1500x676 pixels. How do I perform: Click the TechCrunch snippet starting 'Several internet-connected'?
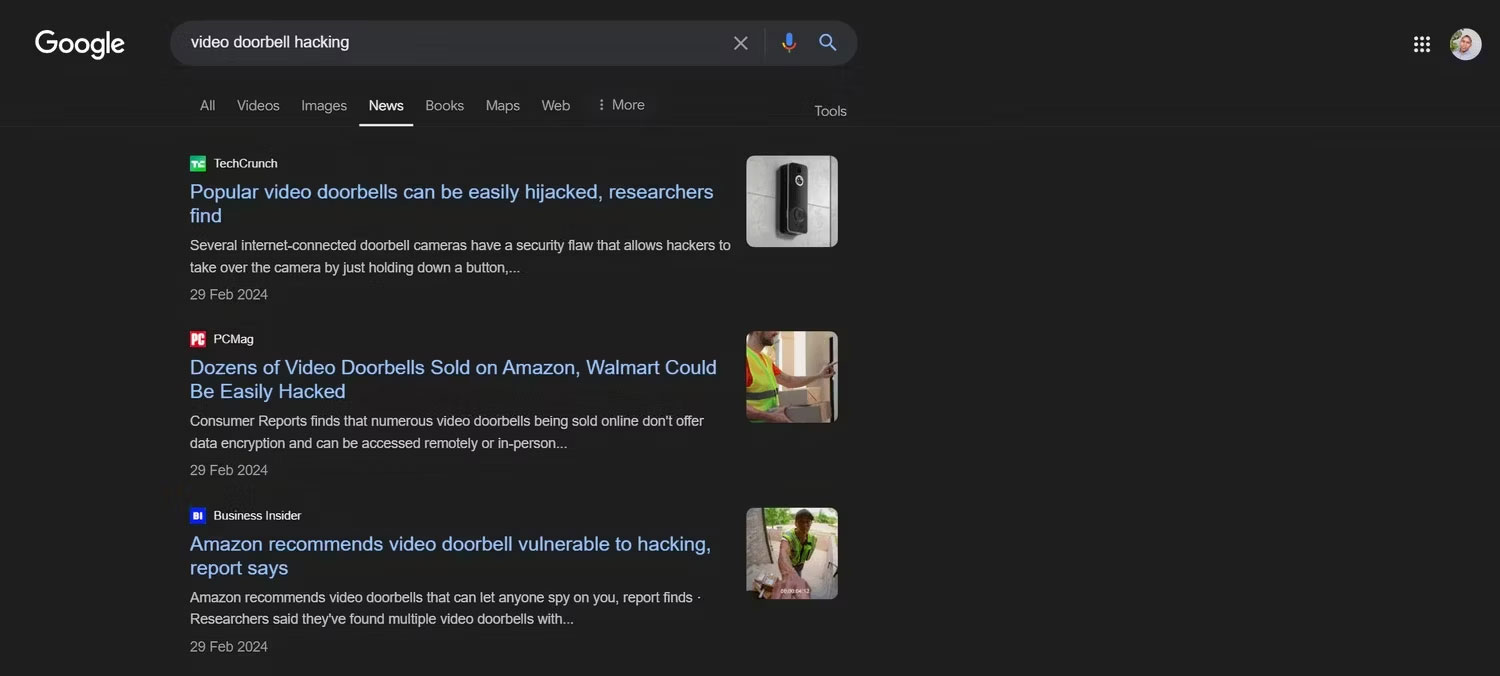(x=460, y=256)
